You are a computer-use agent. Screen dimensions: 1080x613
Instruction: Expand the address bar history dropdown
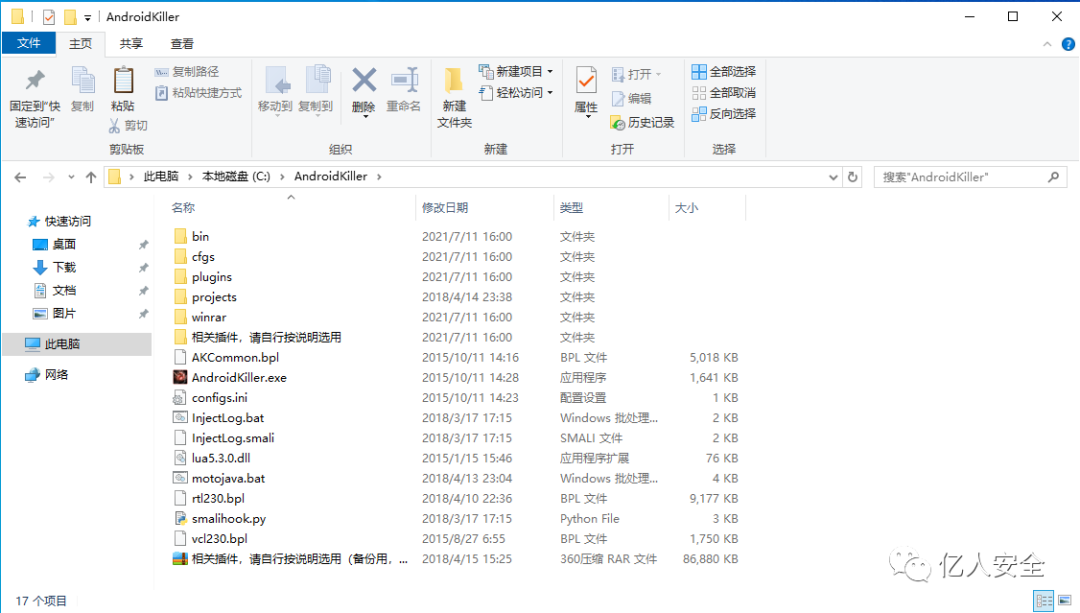(x=833, y=176)
